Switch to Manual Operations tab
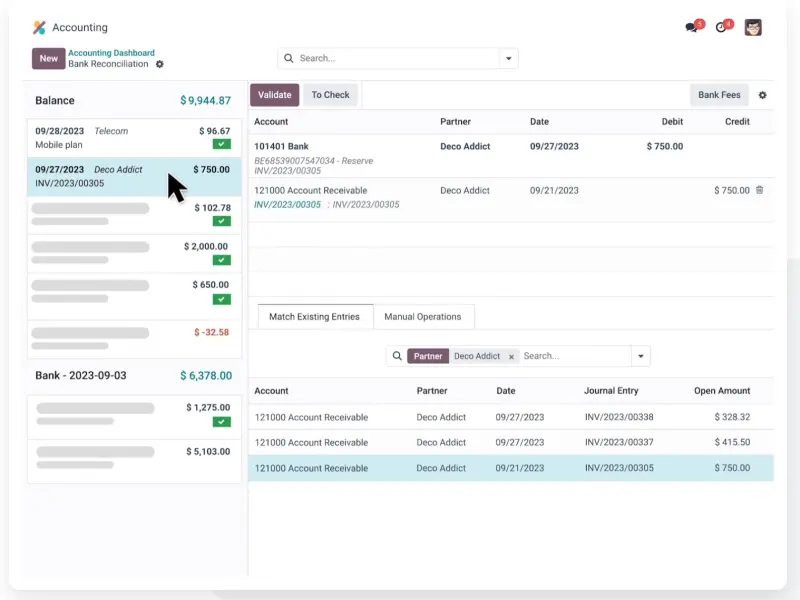 point(423,317)
